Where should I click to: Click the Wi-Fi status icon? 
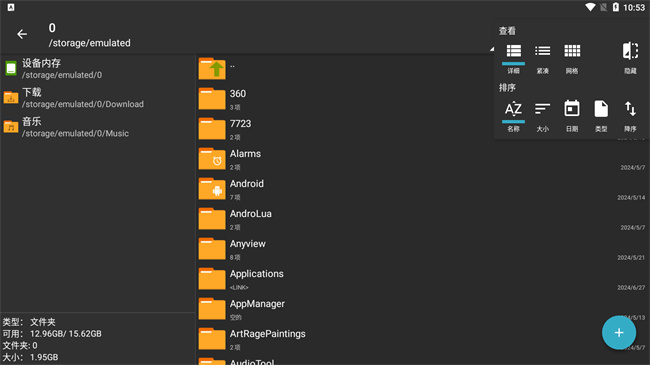click(x=590, y=7)
